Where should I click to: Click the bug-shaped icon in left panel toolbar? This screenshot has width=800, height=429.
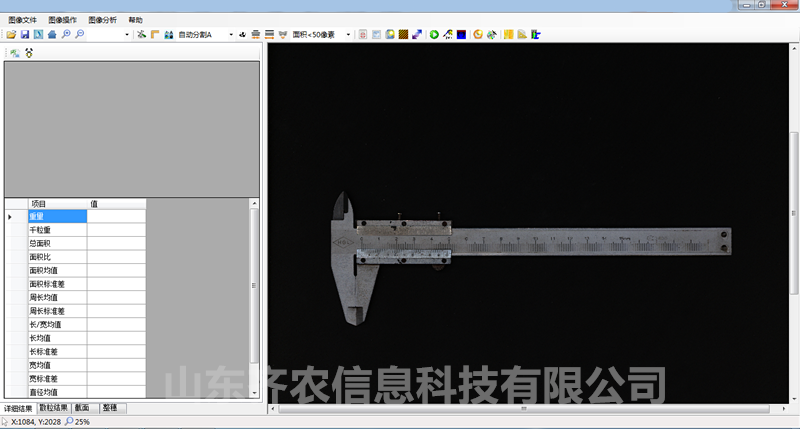point(29,53)
